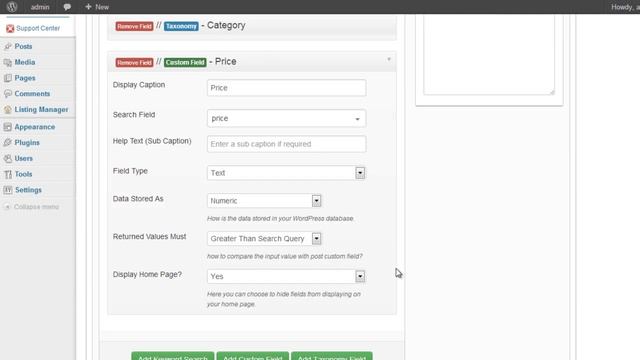This screenshot has height=360, width=640.
Task: Focus the Display Caption input
Action: point(286,88)
